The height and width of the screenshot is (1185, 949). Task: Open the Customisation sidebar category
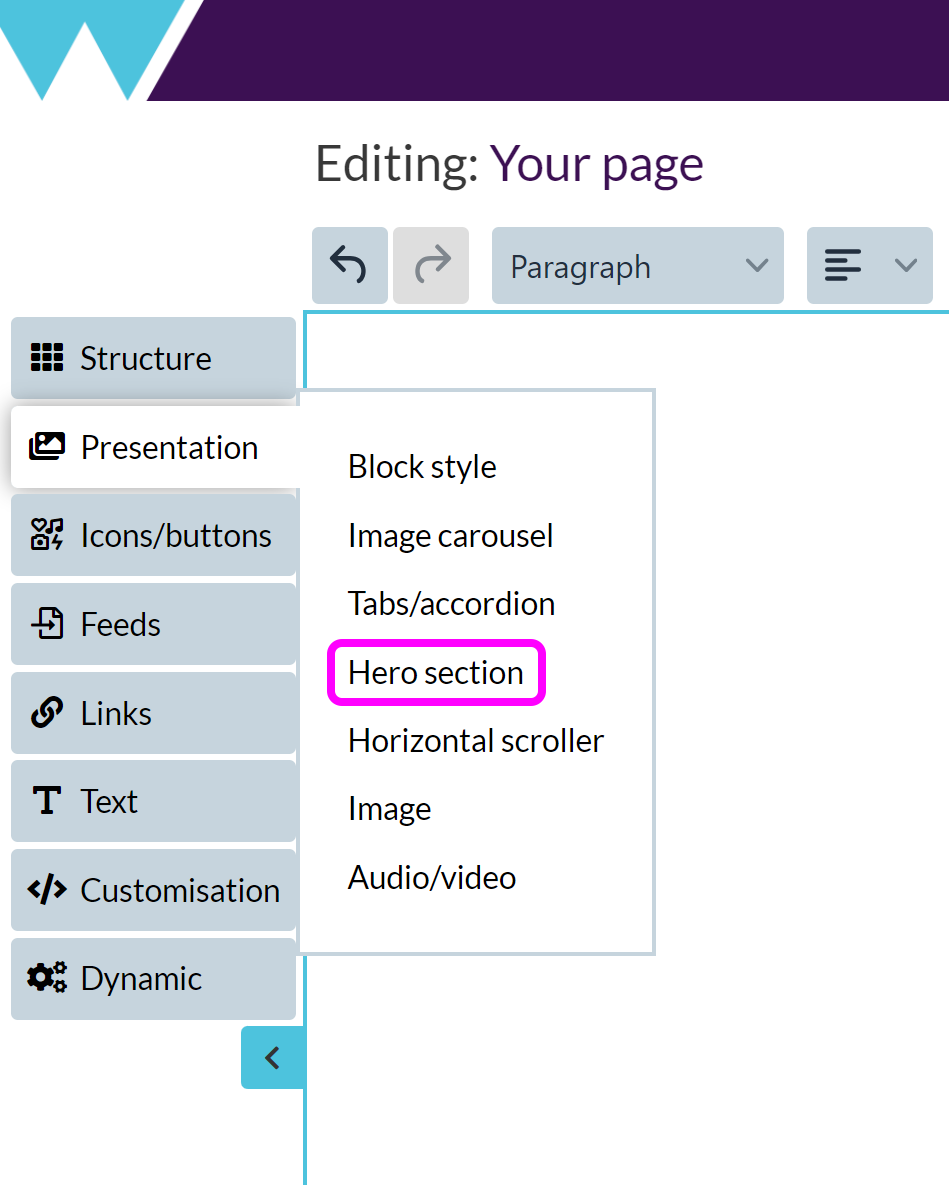pos(153,890)
